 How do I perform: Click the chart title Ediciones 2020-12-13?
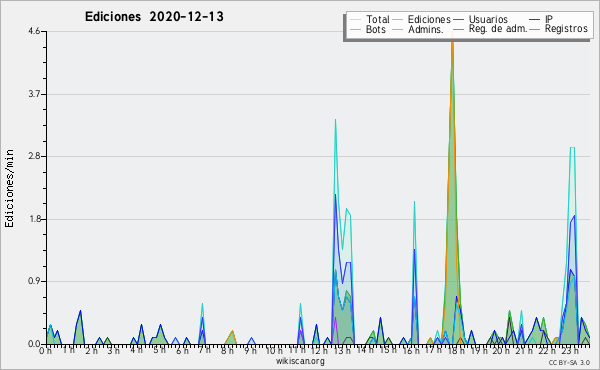click(154, 17)
